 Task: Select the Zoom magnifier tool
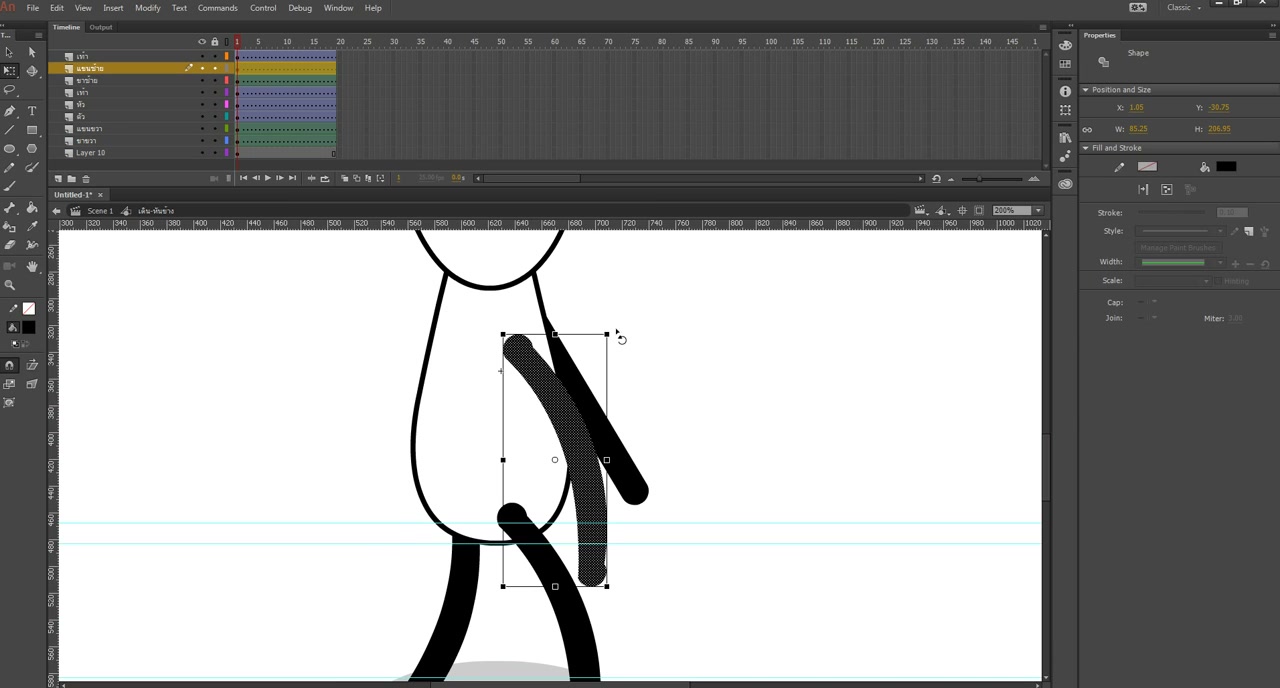pos(10,285)
